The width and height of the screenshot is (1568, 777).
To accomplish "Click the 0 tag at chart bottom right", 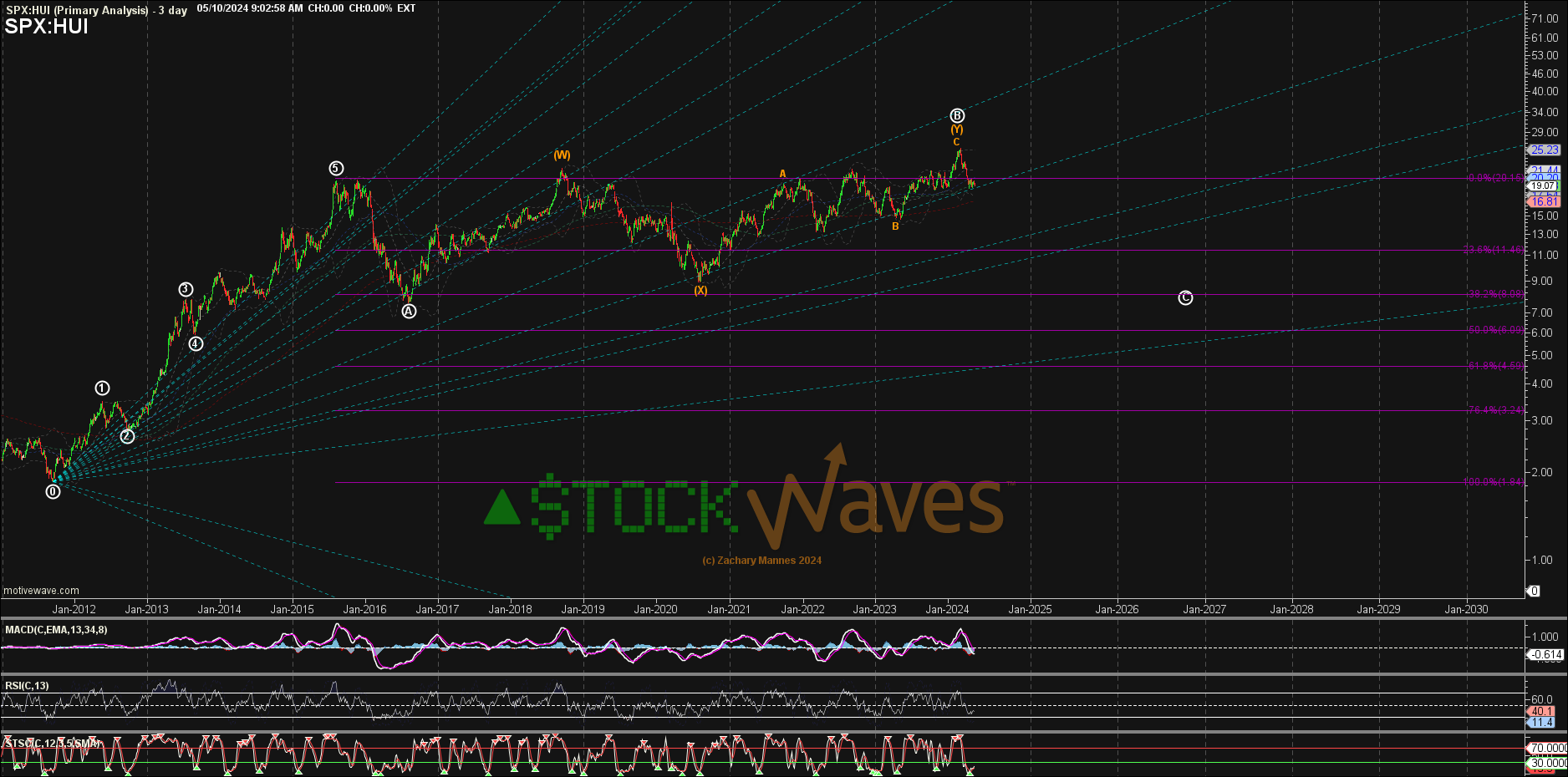I will (x=1534, y=591).
